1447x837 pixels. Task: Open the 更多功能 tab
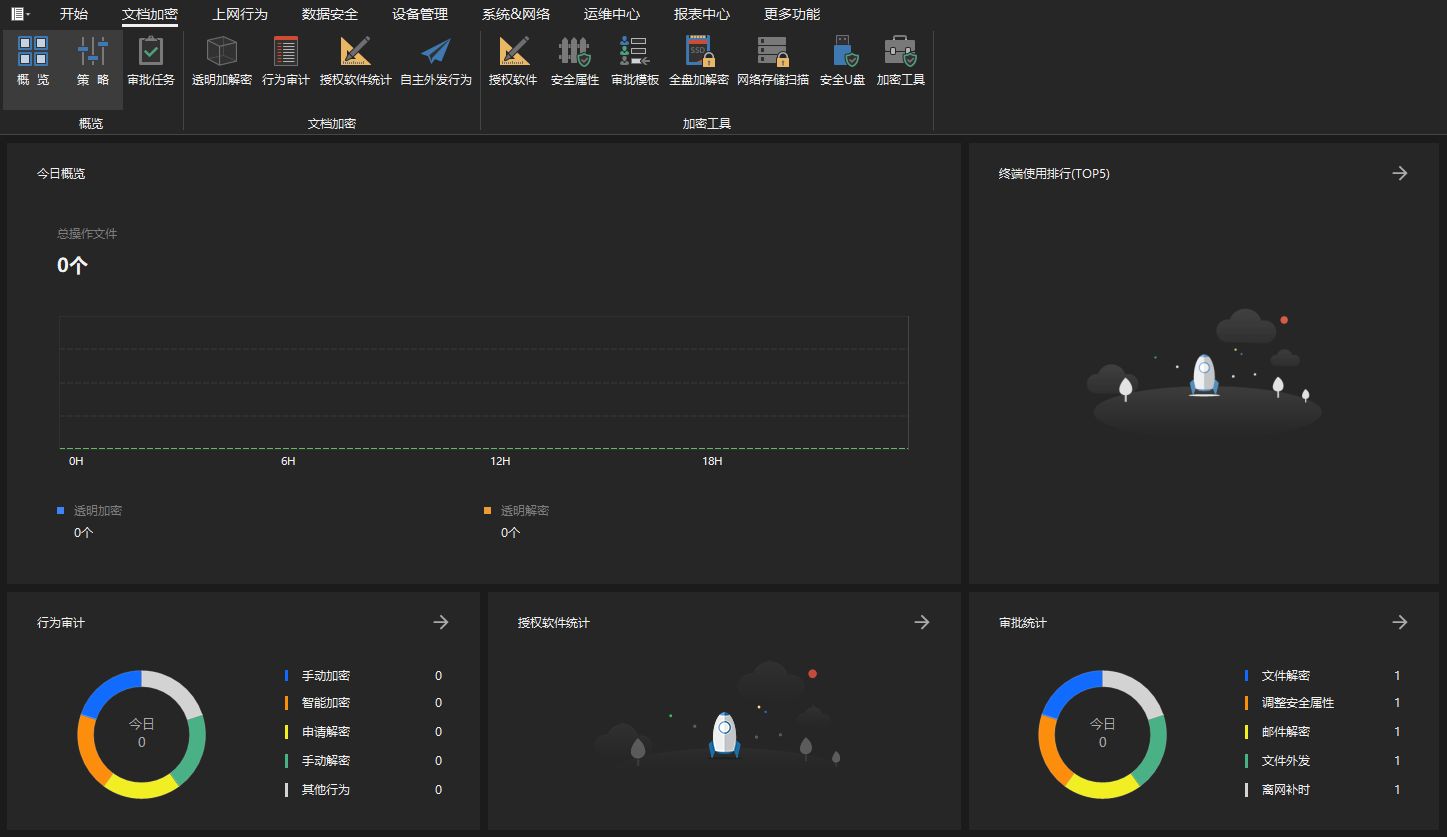[x=792, y=14]
